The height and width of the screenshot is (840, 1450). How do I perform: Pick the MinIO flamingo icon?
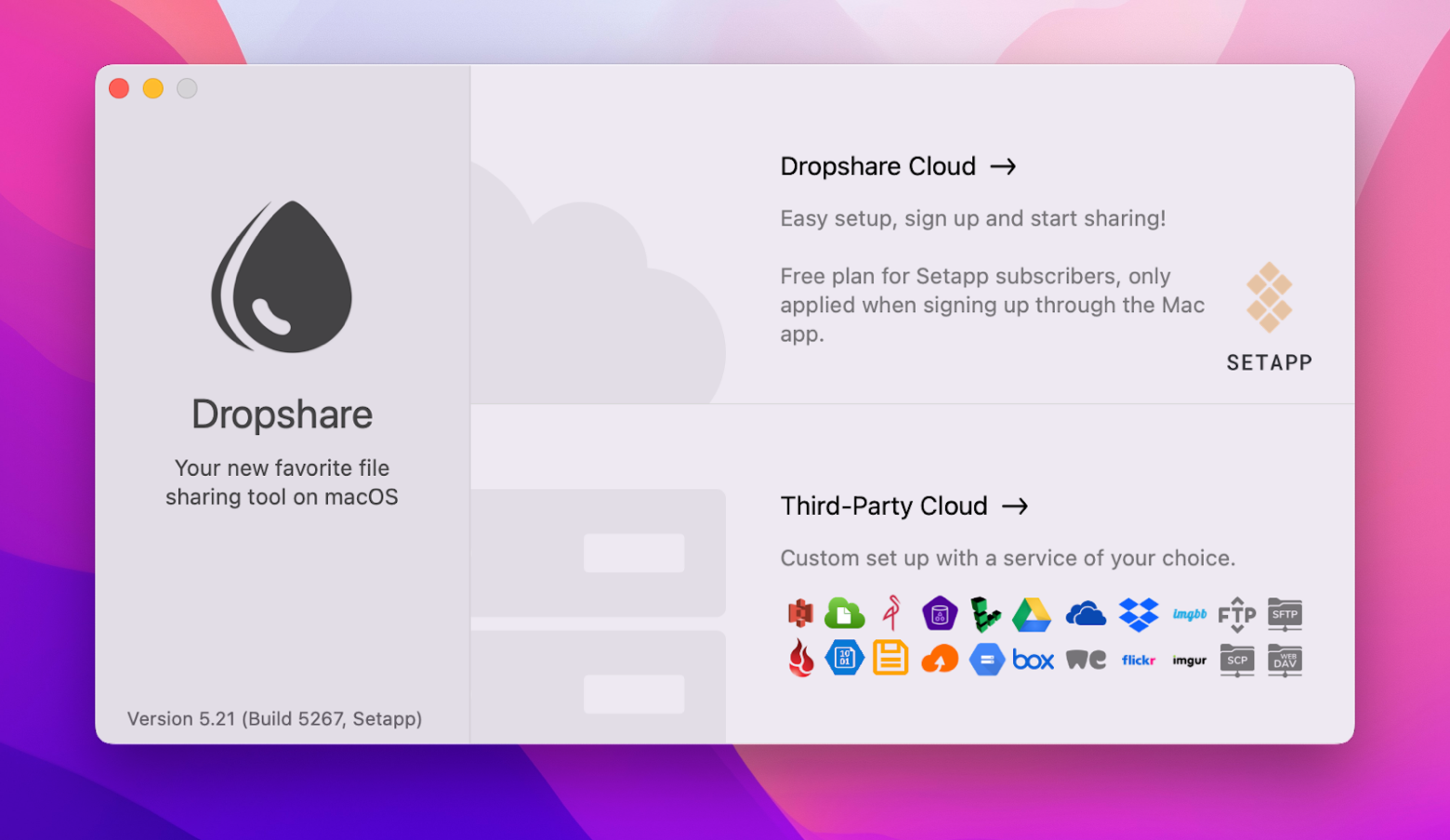pyautogui.click(x=890, y=614)
